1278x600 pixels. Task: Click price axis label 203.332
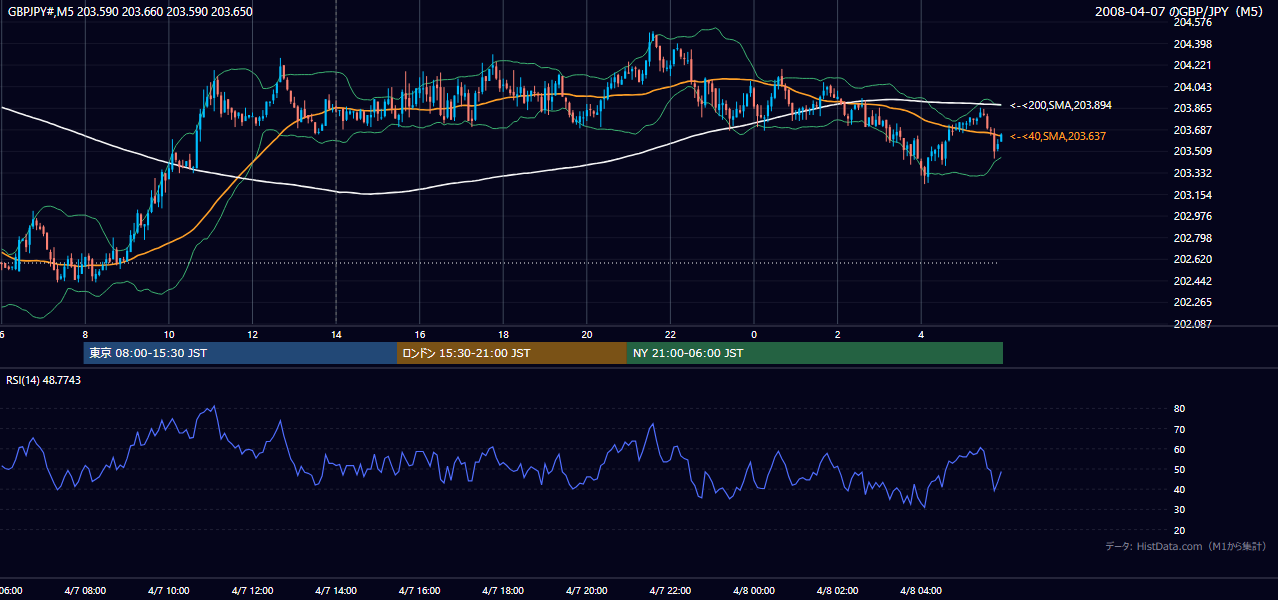[x=1192, y=173]
